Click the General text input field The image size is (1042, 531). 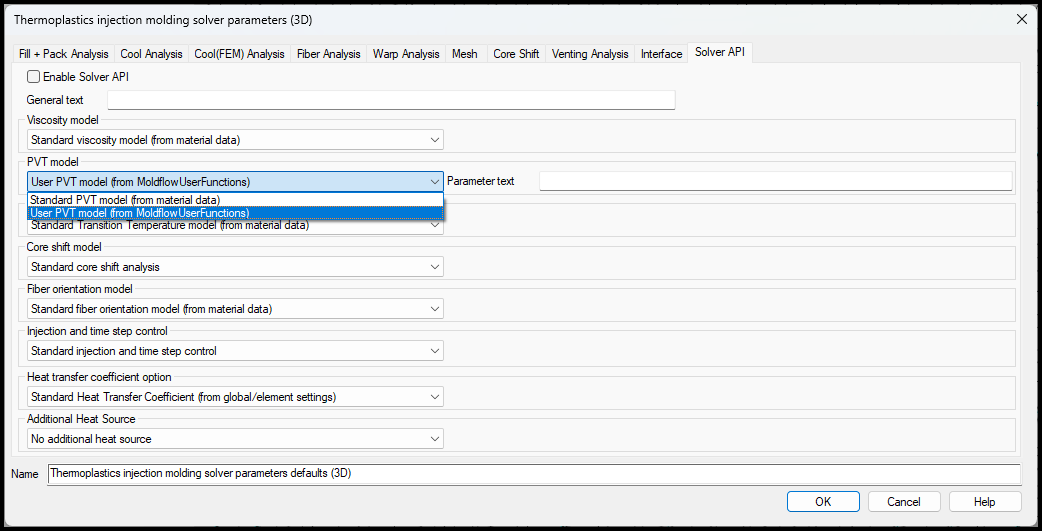[x=391, y=100]
